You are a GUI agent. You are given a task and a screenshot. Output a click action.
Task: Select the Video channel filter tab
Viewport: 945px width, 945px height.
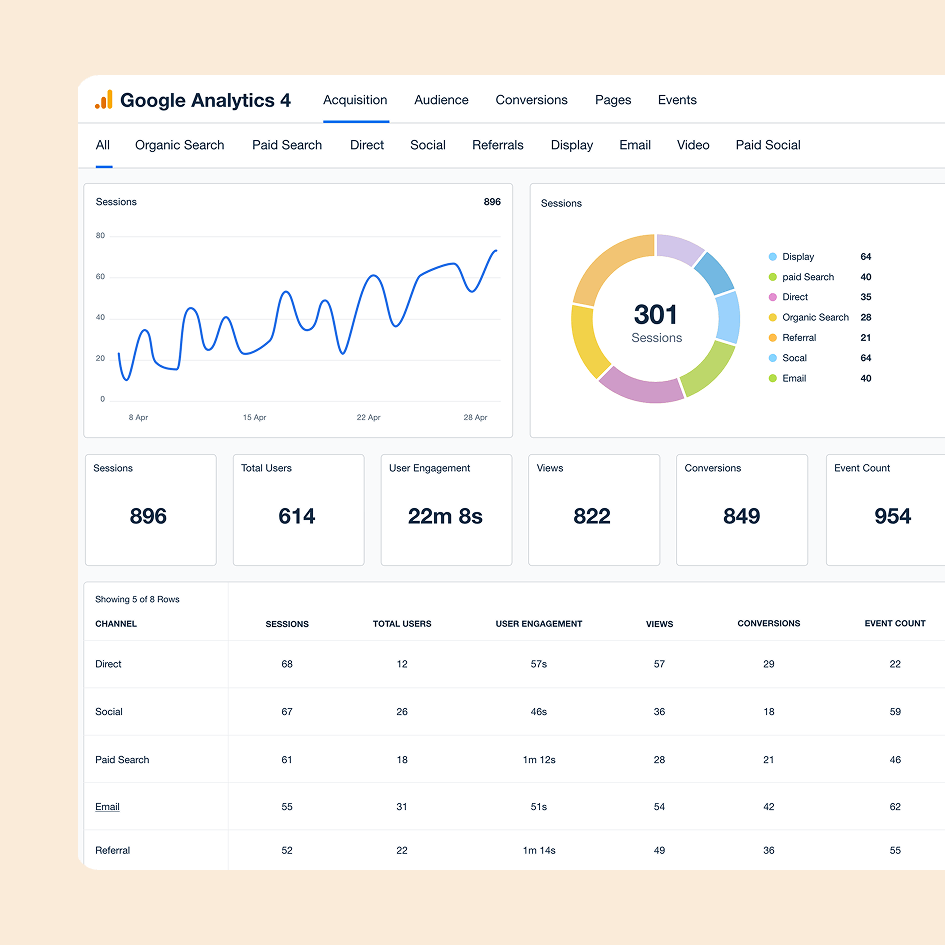point(693,145)
